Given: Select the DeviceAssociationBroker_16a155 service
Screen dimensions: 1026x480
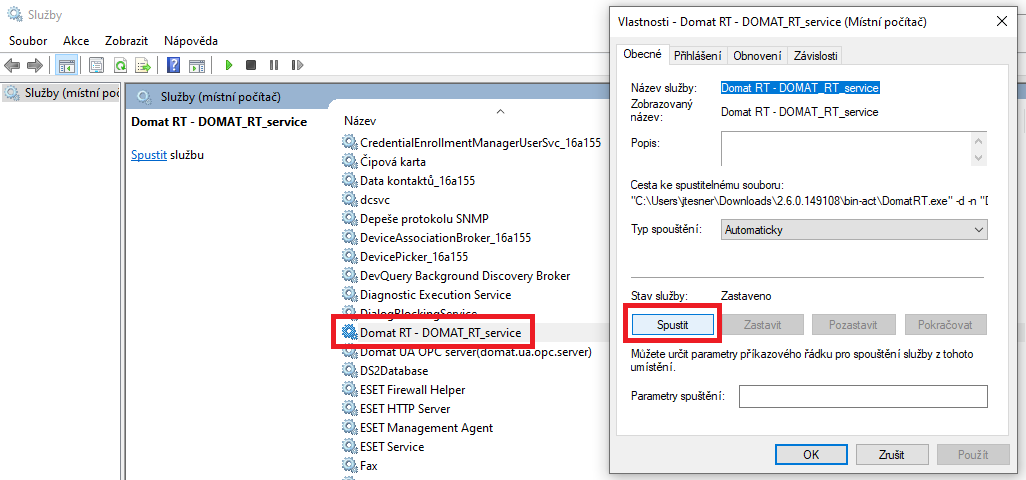Looking at the screenshot, I should pyautogui.click(x=445, y=237).
